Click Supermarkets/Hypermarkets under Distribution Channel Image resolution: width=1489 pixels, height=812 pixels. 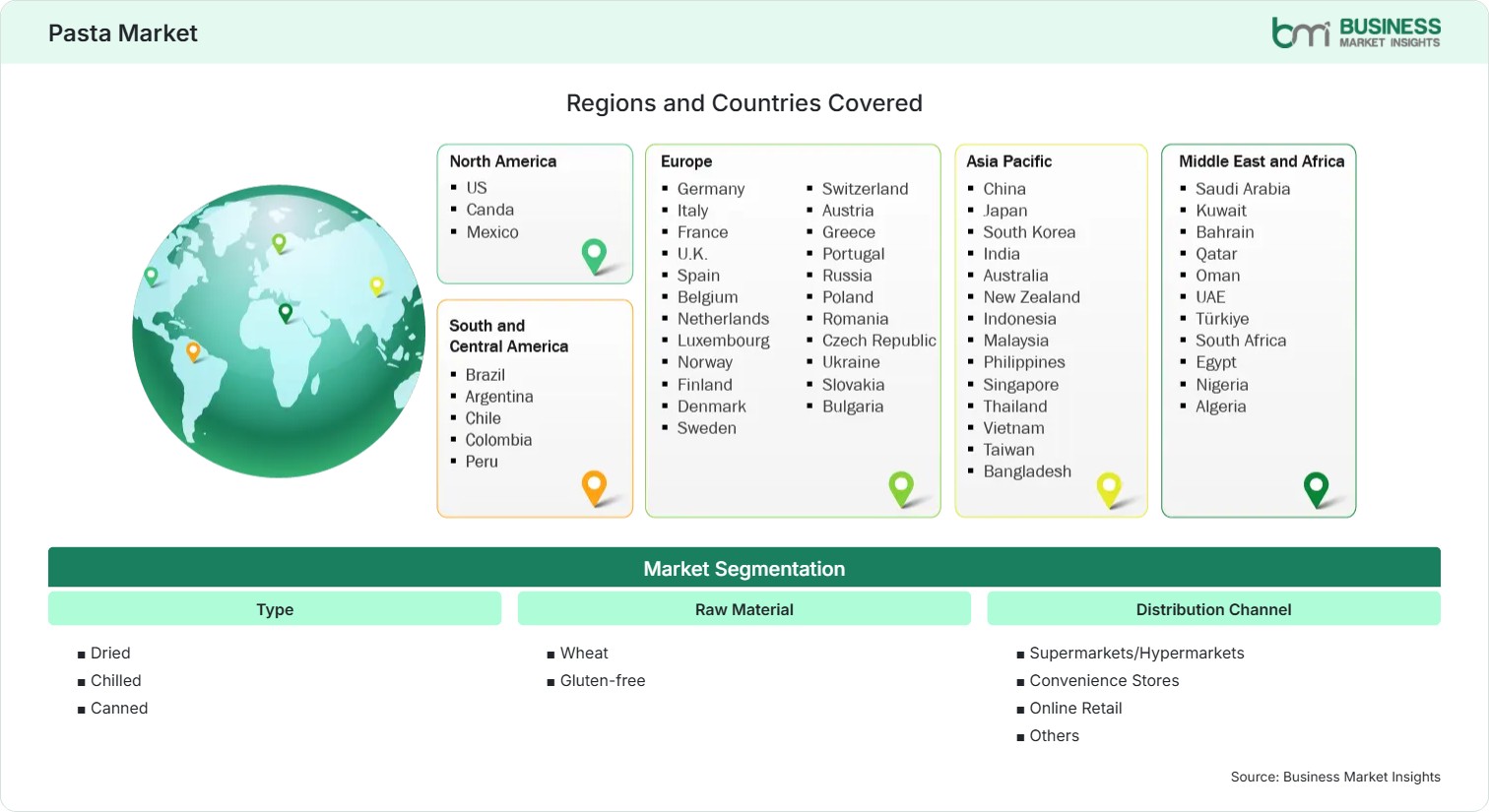pyautogui.click(x=1136, y=653)
